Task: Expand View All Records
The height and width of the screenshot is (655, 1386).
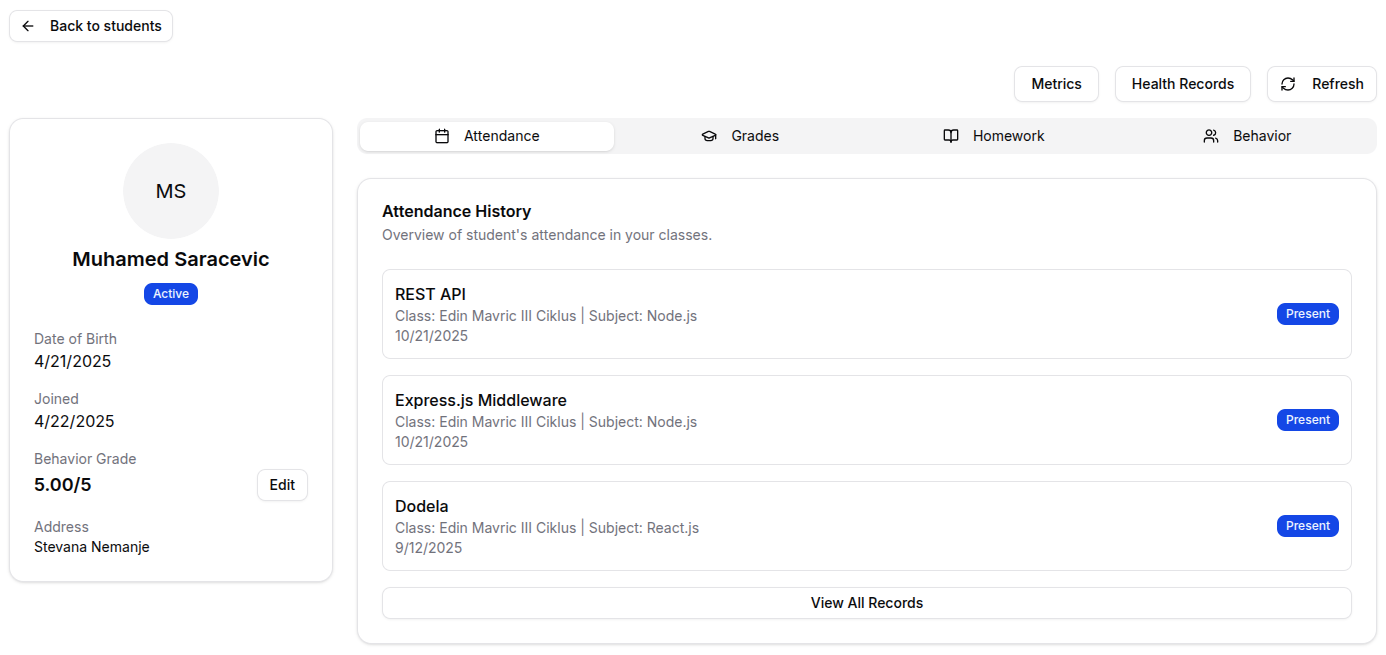Action: click(866, 603)
